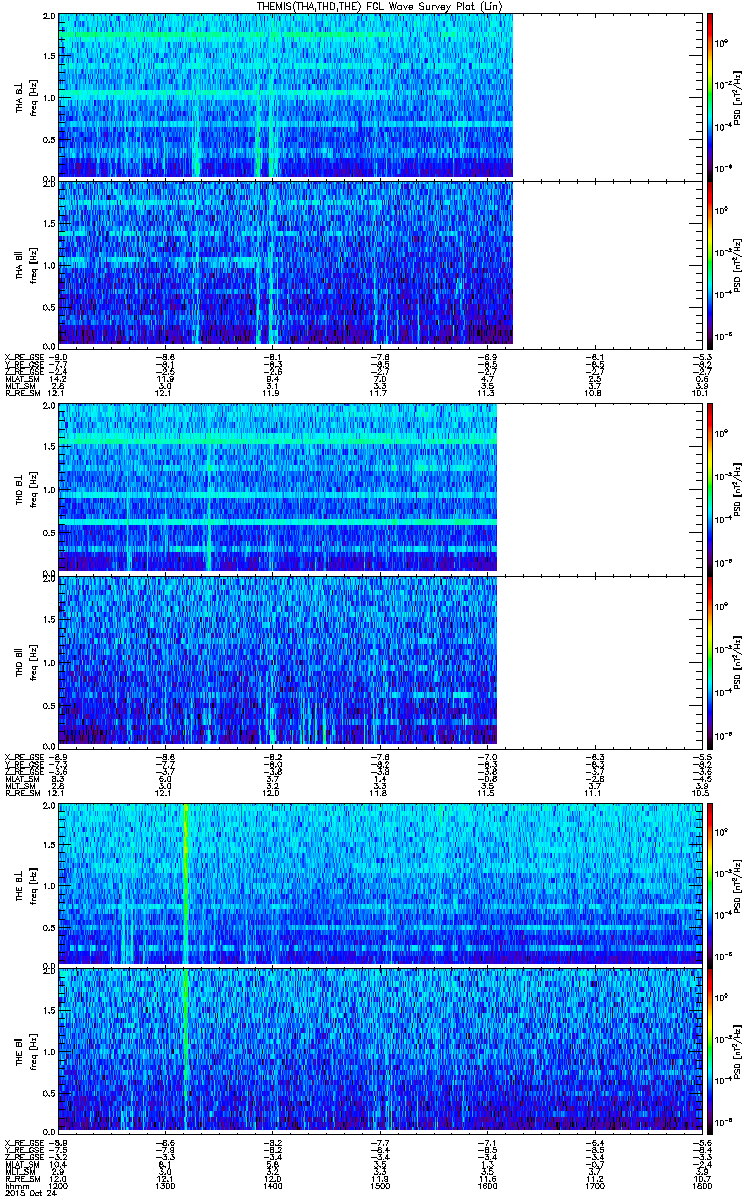Click the R_RE_SM label under THD panels
The width and height of the screenshot is (750, 1200).
[21, 793]
